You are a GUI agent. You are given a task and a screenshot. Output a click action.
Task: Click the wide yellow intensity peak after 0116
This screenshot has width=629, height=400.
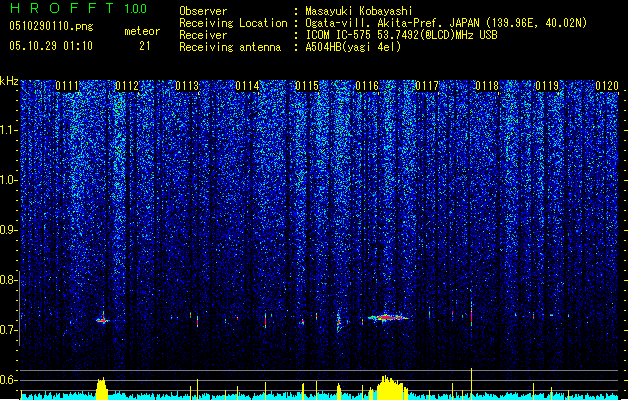391,388
